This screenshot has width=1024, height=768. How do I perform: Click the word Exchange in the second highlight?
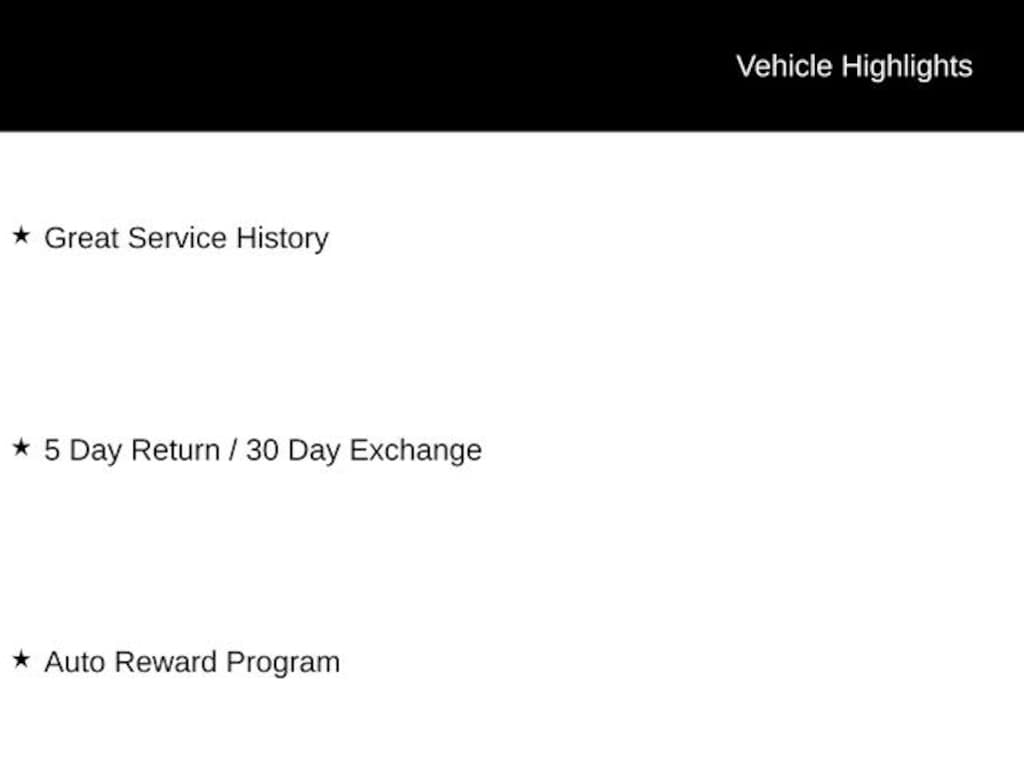[415, 451]
